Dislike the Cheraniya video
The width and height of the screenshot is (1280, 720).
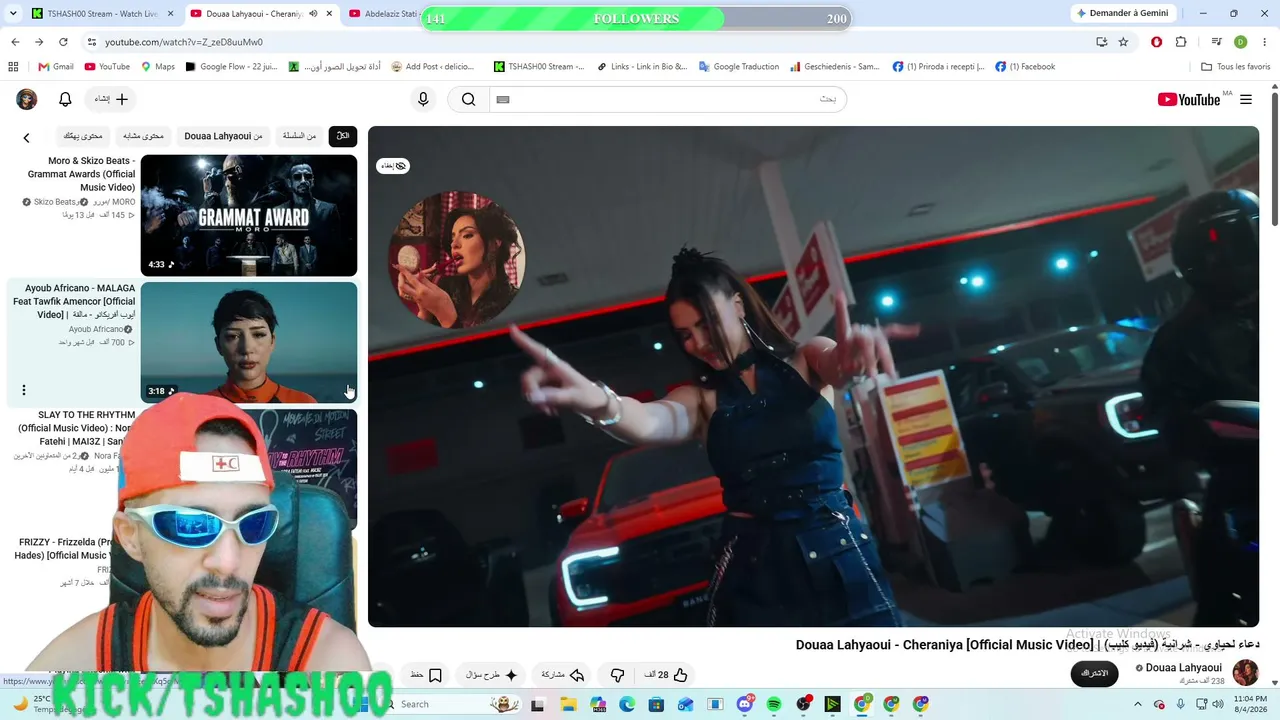[617, 675]
